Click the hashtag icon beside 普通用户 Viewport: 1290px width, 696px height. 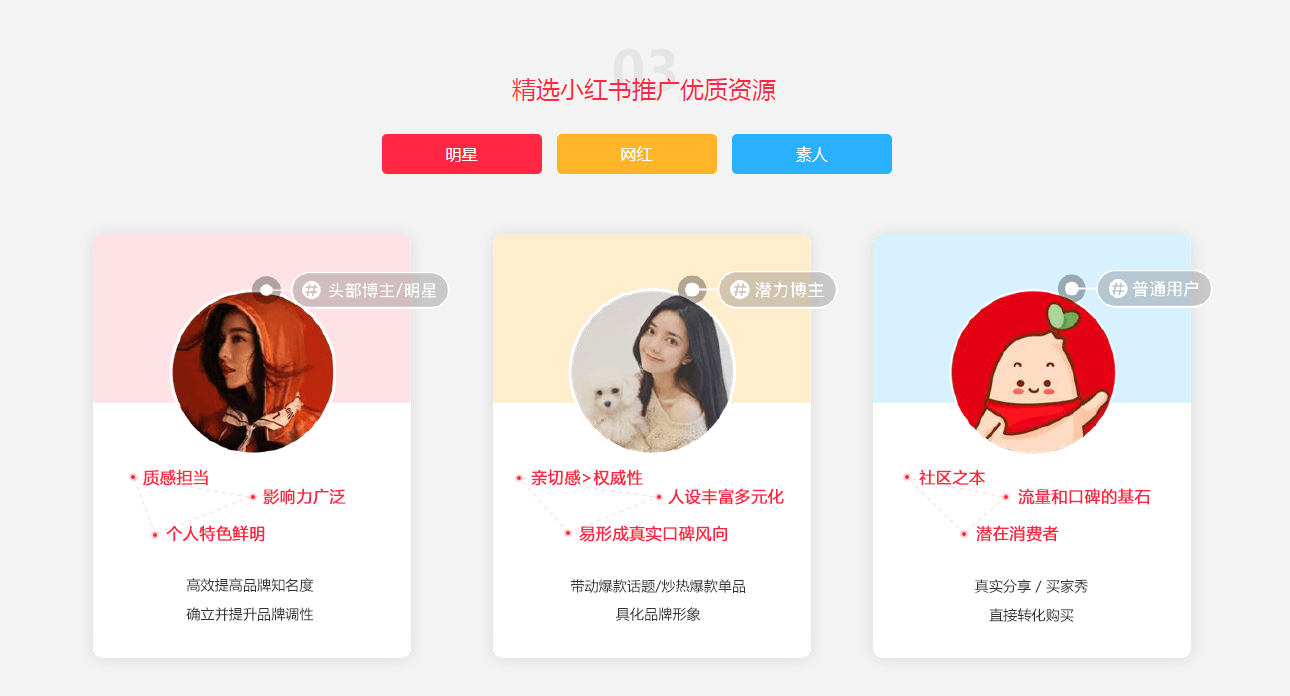1118,289
